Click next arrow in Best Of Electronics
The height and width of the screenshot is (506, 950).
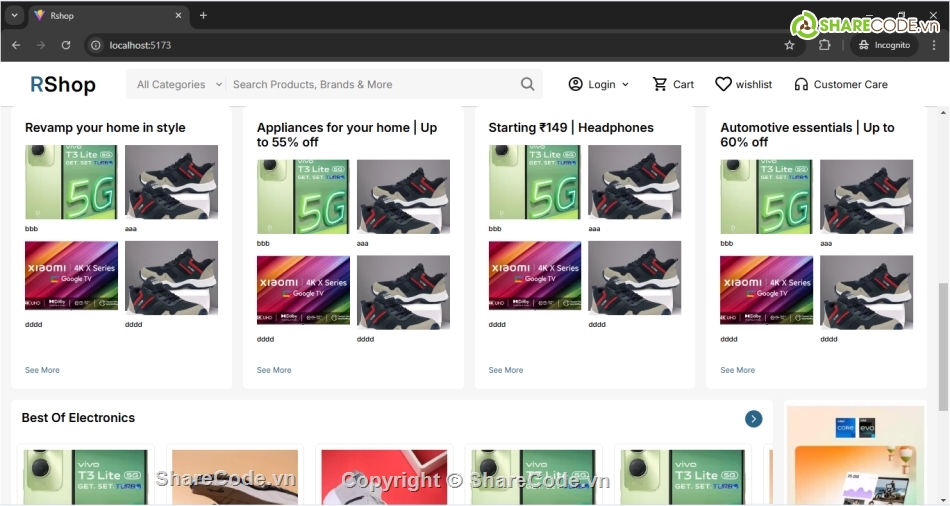tap(754, 419)
